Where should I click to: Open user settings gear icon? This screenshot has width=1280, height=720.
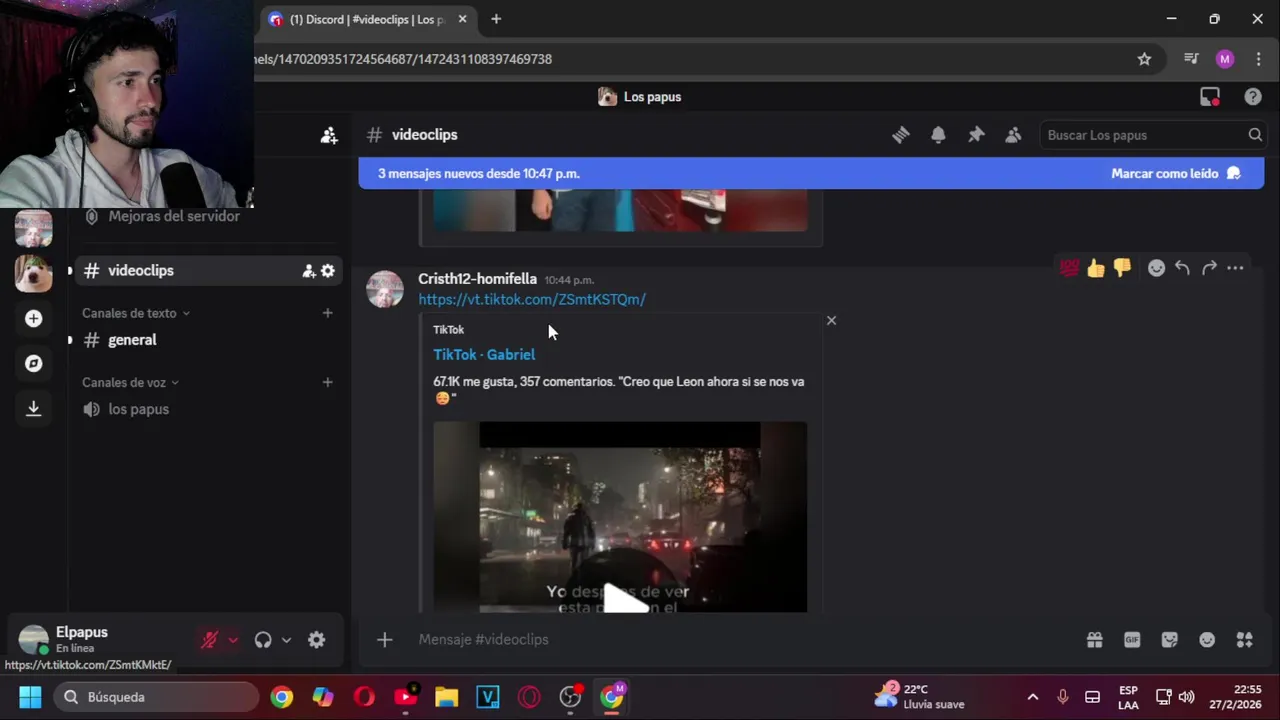(316, 640)
